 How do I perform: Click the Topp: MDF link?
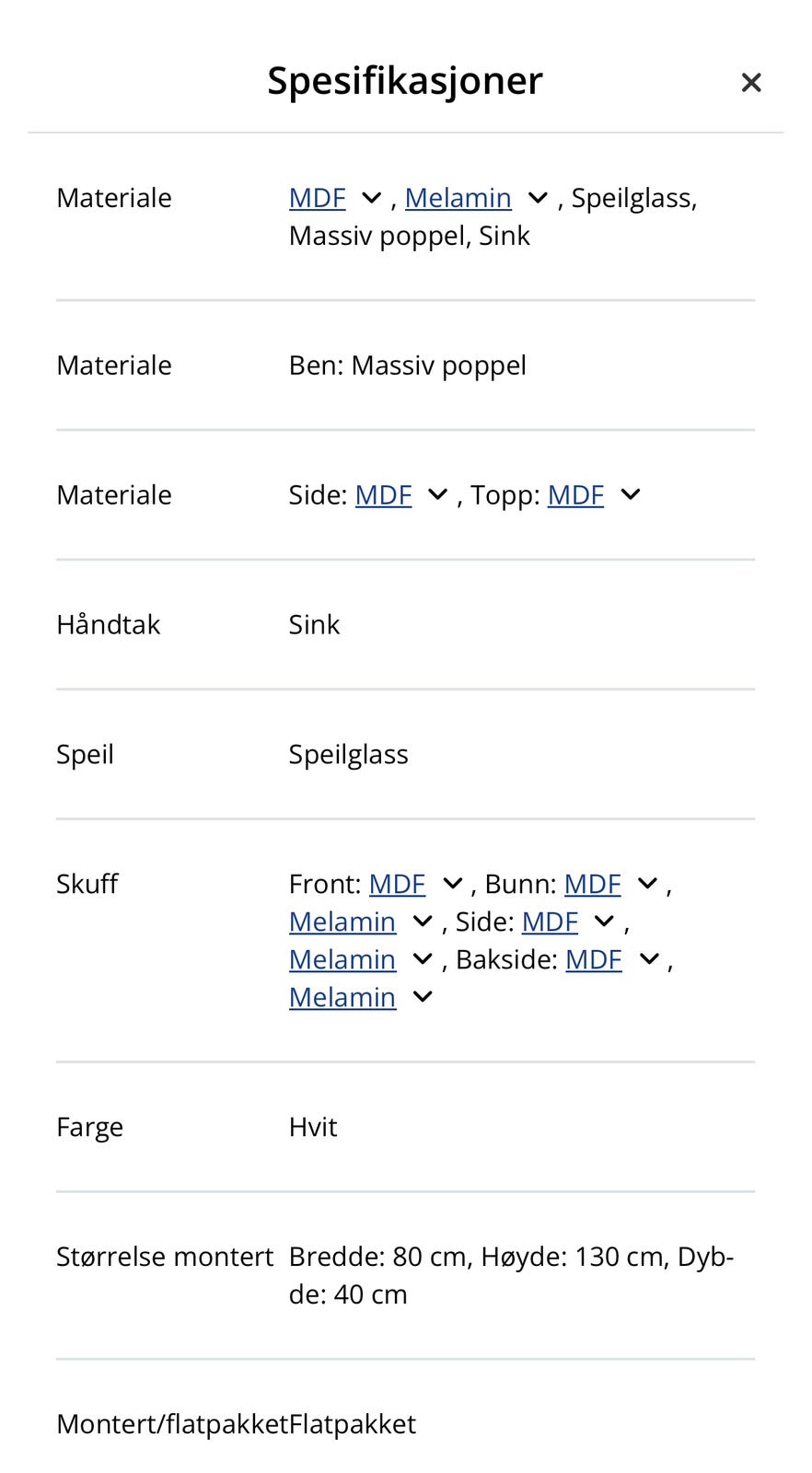pyautogui.click(x=575, y=495)
